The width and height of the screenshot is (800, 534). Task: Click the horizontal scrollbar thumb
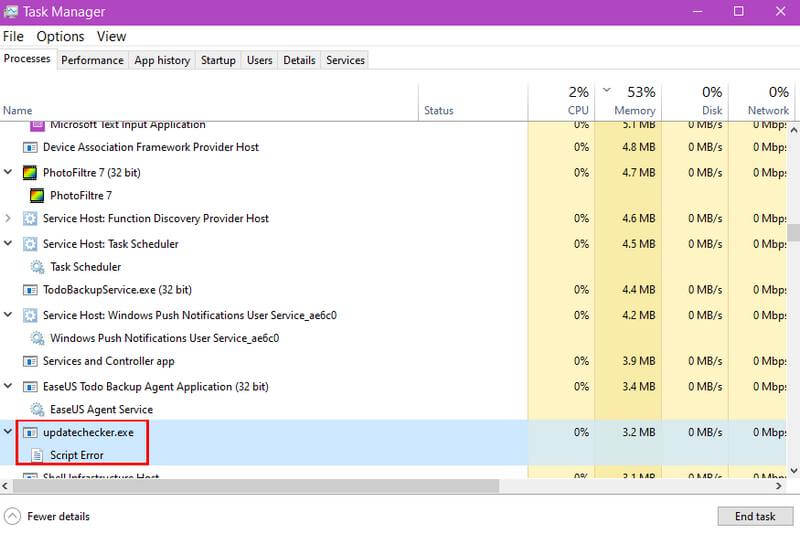(x=256, y=486)
